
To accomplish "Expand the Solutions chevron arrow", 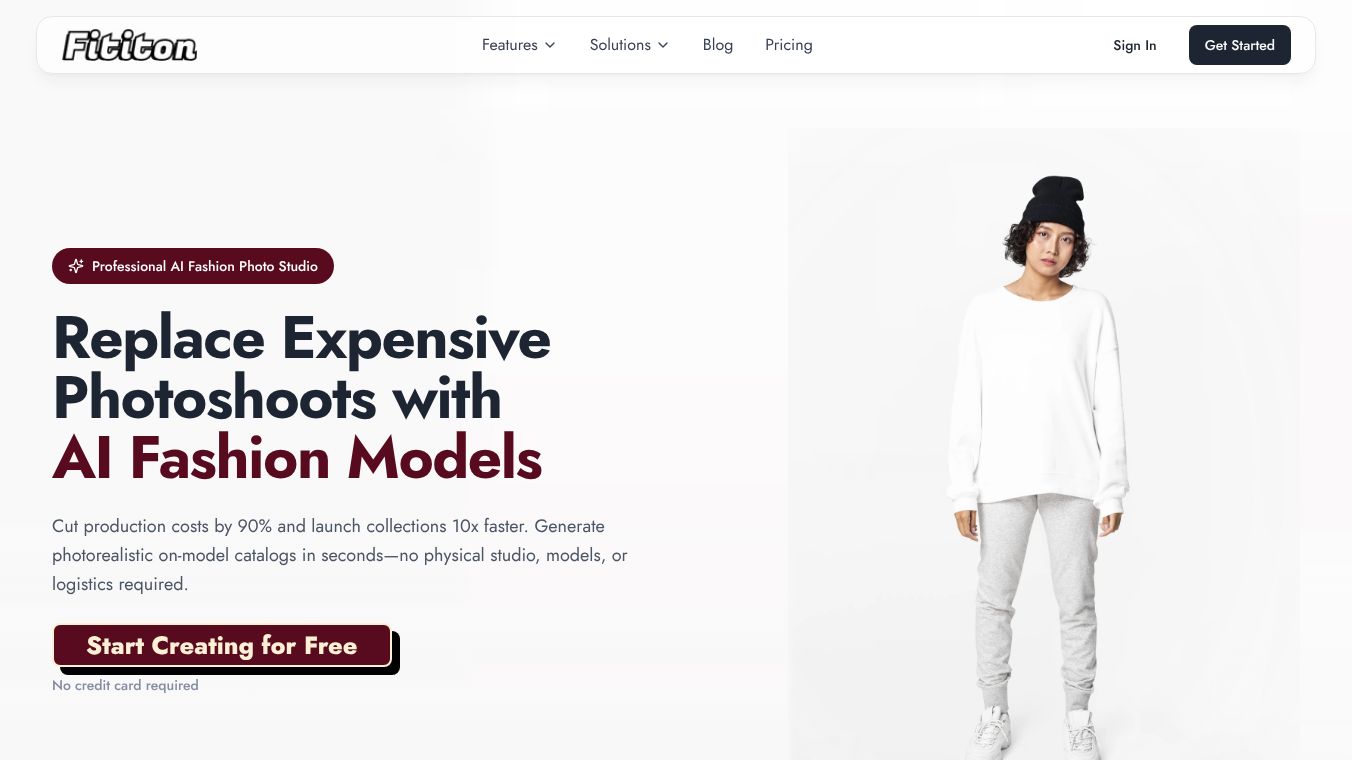I will (x=663, y=45).
